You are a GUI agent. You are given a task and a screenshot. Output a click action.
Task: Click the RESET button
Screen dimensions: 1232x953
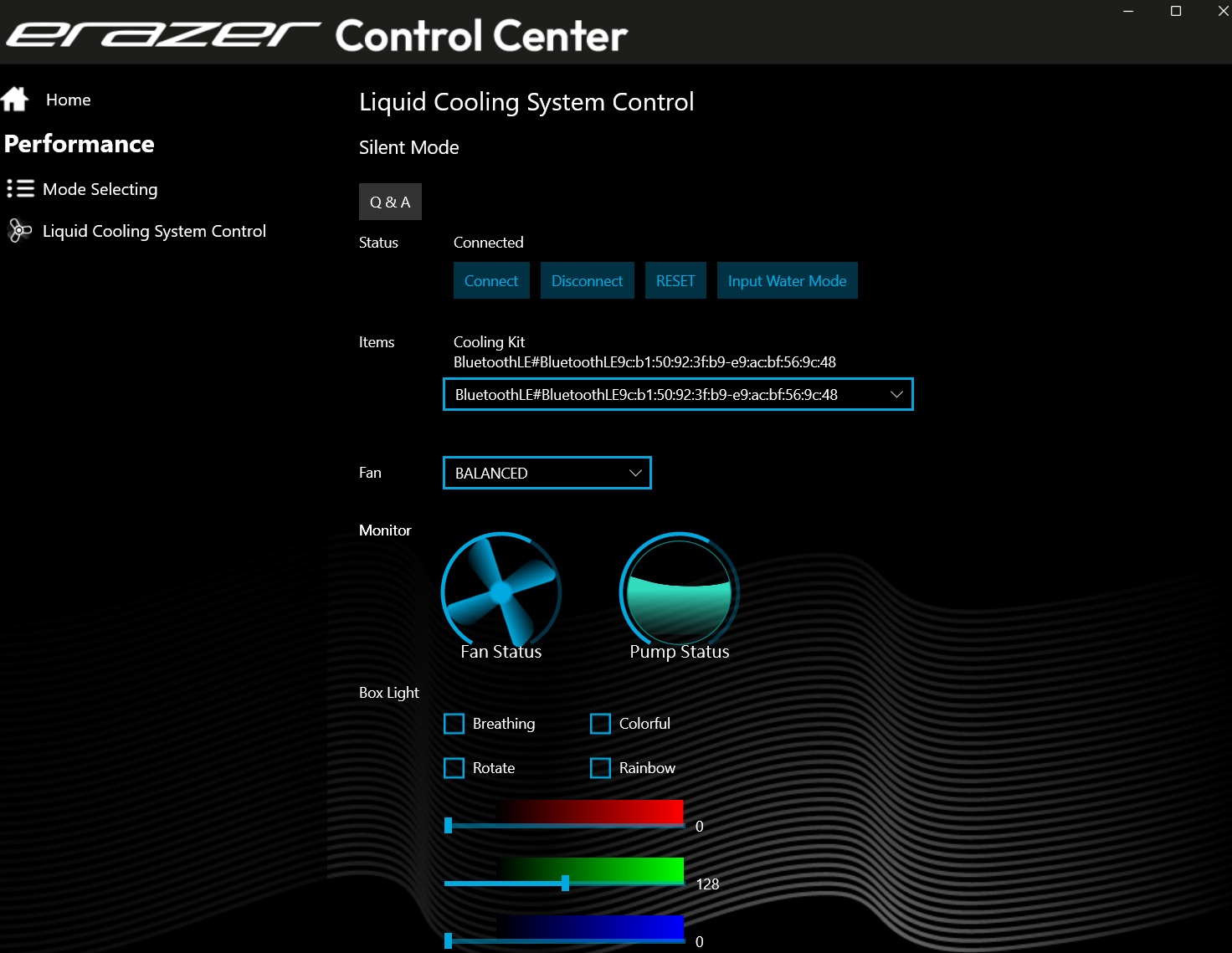click(675, 280)
